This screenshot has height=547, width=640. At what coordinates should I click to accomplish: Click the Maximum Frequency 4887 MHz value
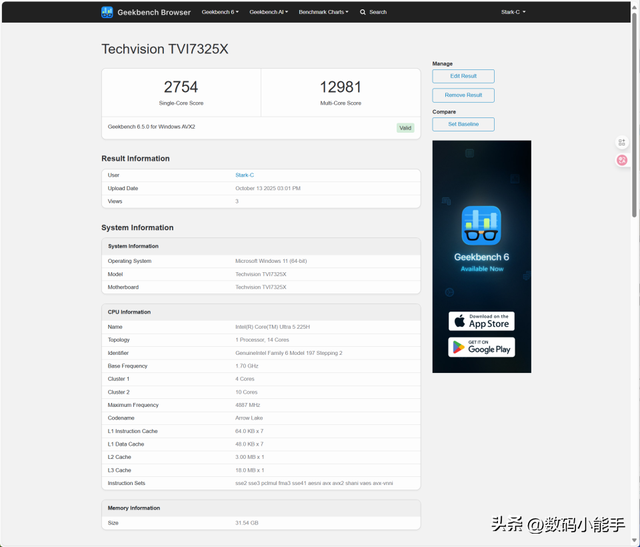(247, 405)
